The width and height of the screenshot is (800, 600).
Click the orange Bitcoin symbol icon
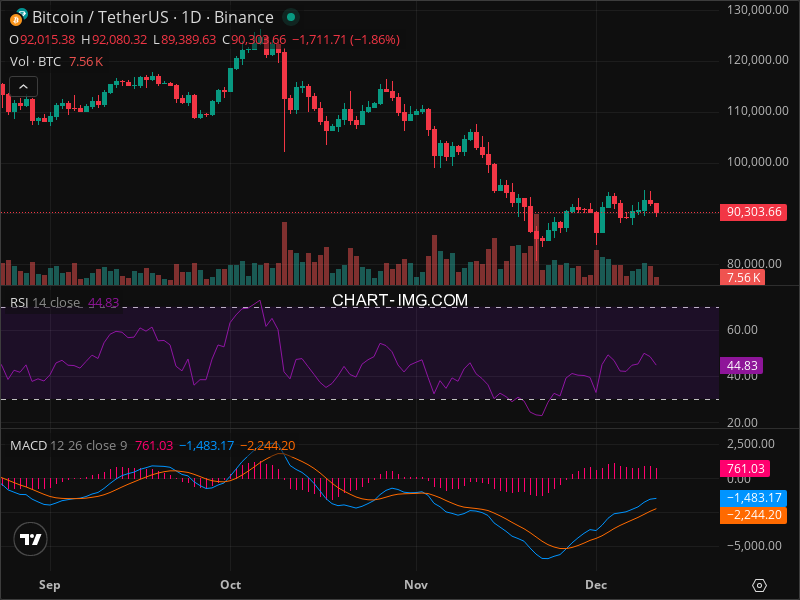pyautogui.click(x=17, y=17)
